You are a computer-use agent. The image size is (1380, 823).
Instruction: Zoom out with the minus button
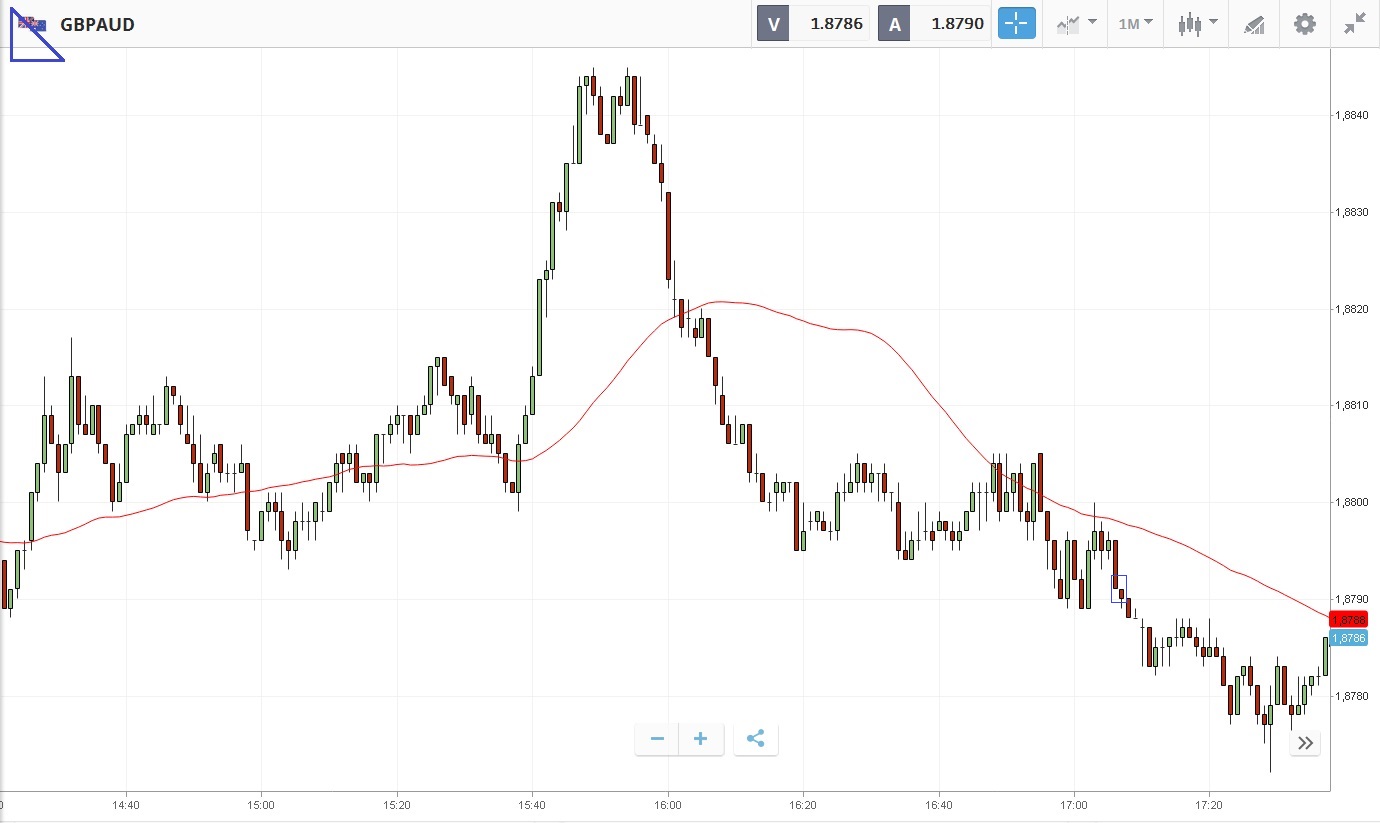[x=657, y=739]
